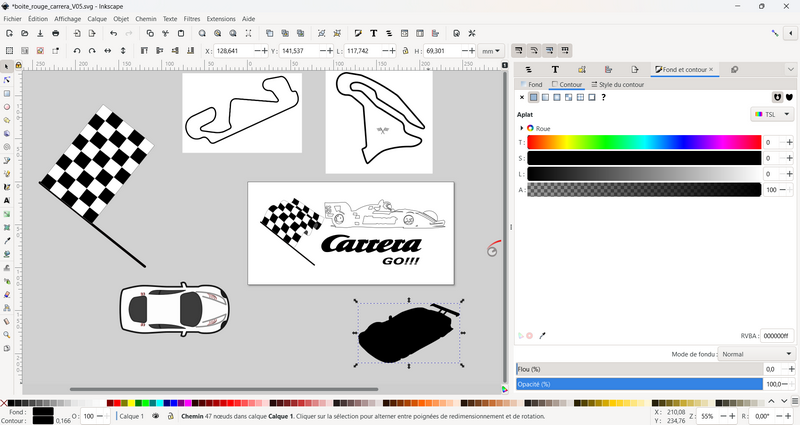Select the Node editing tool
Screen dimensions: 800x425
[x=7, y=80]
